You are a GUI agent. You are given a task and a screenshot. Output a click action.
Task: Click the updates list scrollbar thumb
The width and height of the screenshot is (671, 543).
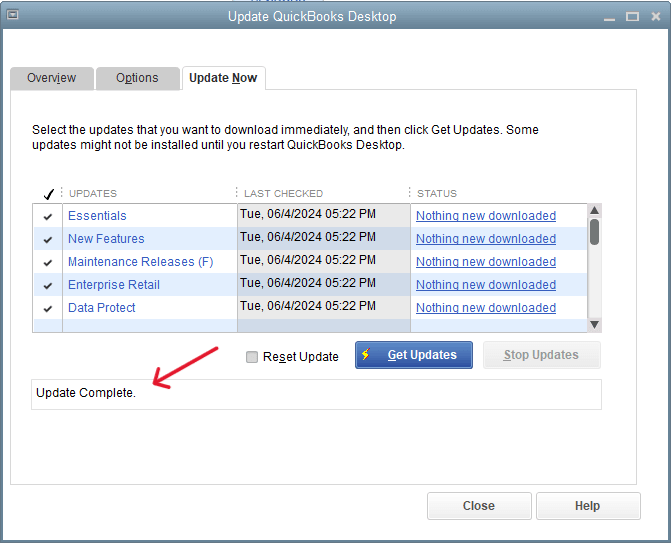pos(594,232)
